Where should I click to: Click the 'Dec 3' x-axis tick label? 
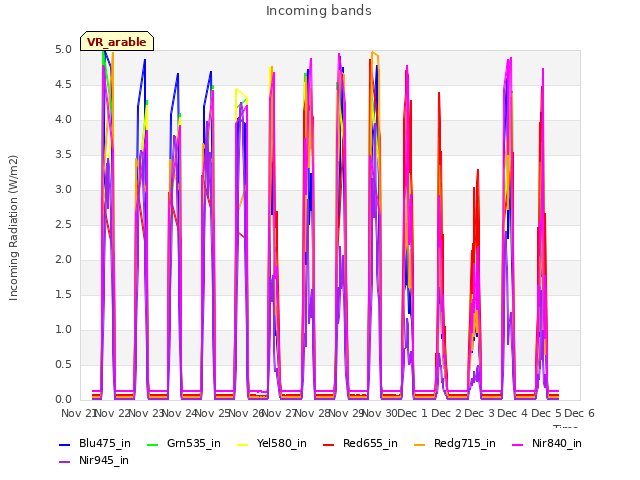480,413
